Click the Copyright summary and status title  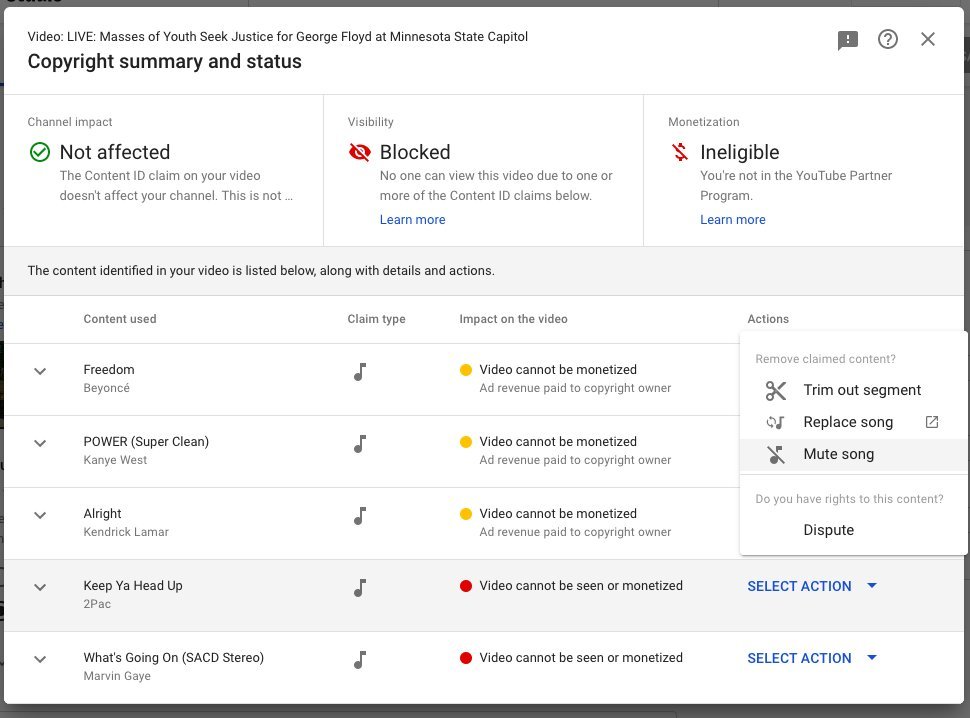coord(165,61)
